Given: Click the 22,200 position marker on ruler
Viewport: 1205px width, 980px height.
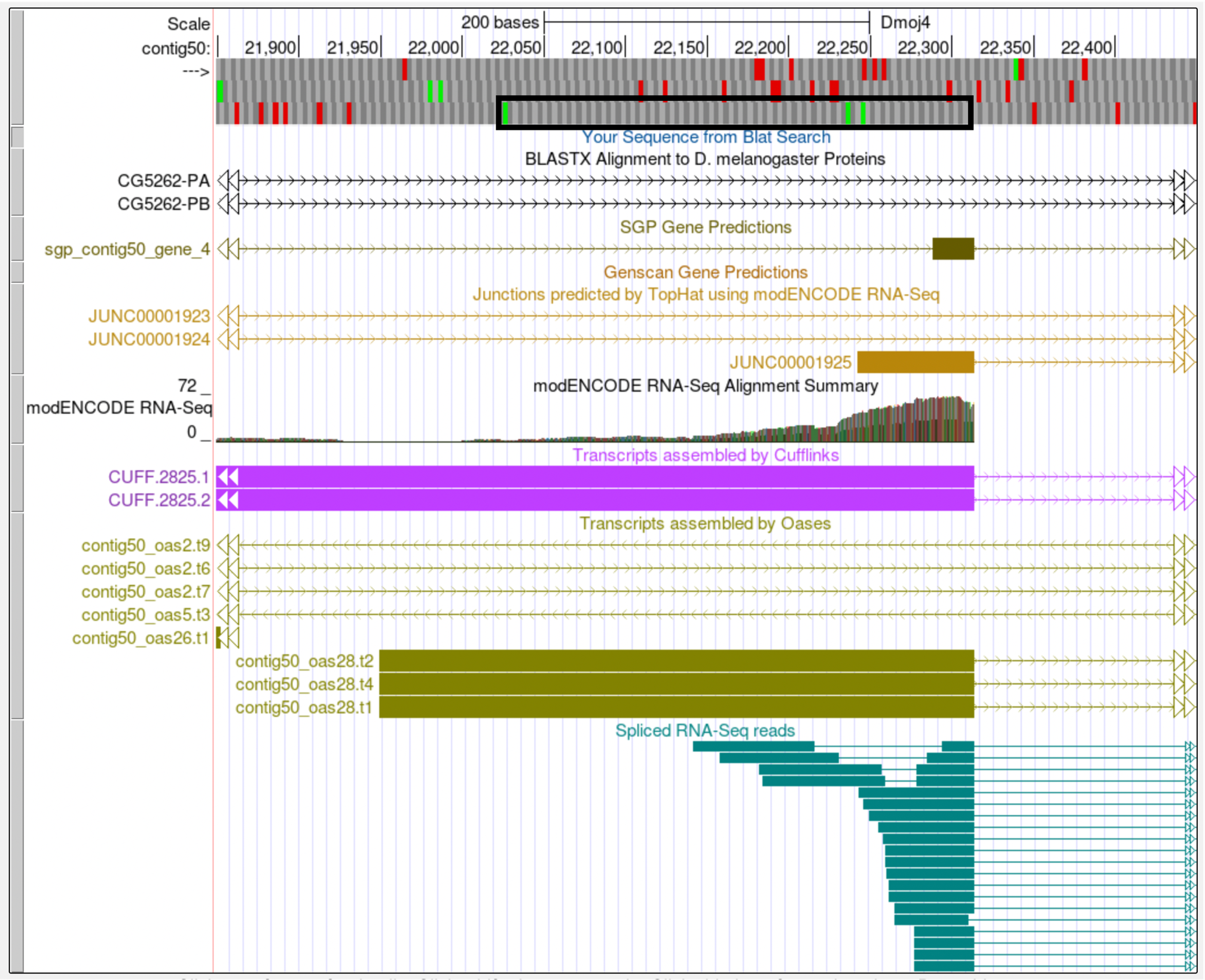Looking at the screenshot, I should 760,47.
